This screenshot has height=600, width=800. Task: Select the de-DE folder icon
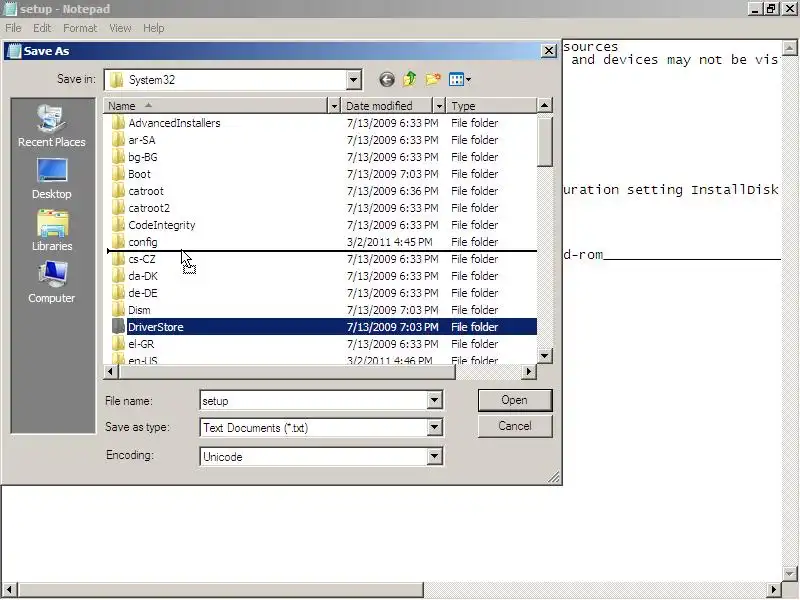coord(118,293)
